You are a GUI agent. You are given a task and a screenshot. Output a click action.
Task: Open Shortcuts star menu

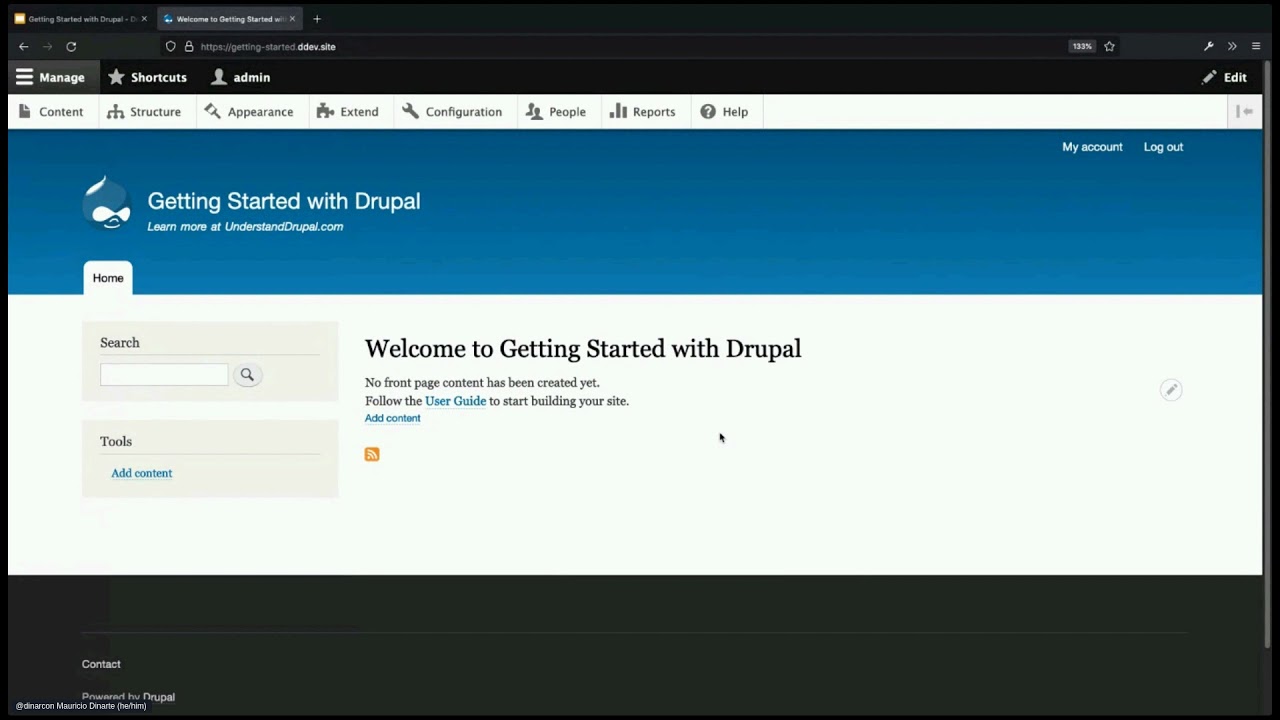pos(147,77)
